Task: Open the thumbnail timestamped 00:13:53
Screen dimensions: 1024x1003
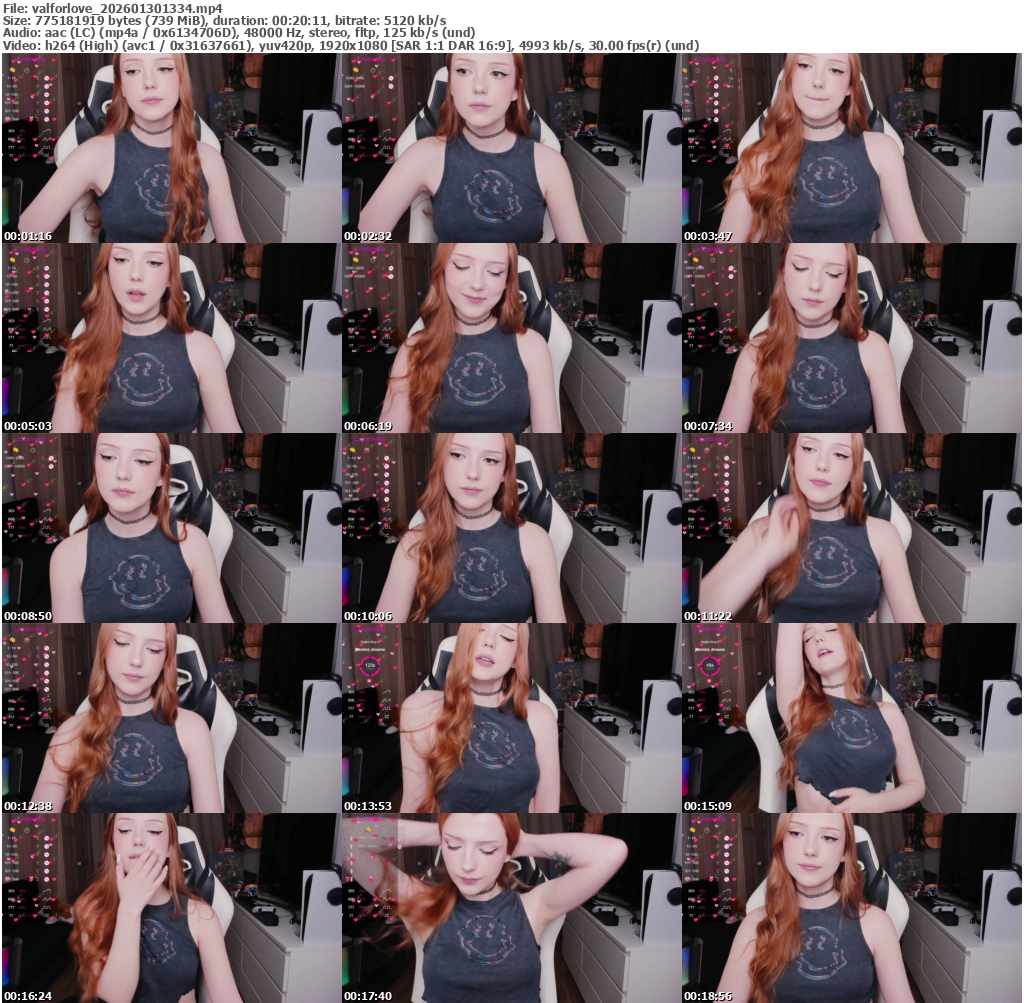Action: (x=512, y=718)
